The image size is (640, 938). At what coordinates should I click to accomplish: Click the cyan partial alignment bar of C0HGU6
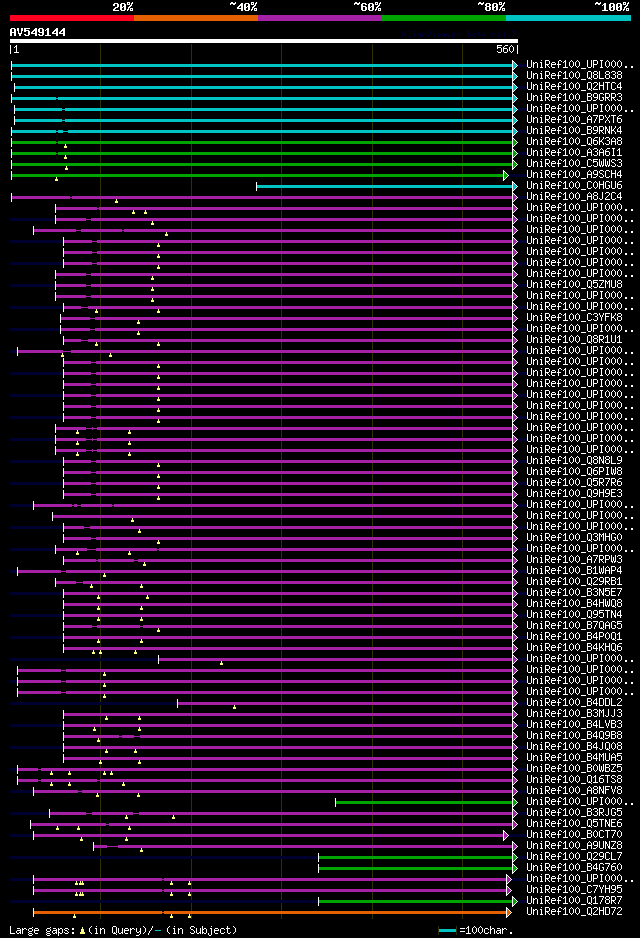(386, 187)
